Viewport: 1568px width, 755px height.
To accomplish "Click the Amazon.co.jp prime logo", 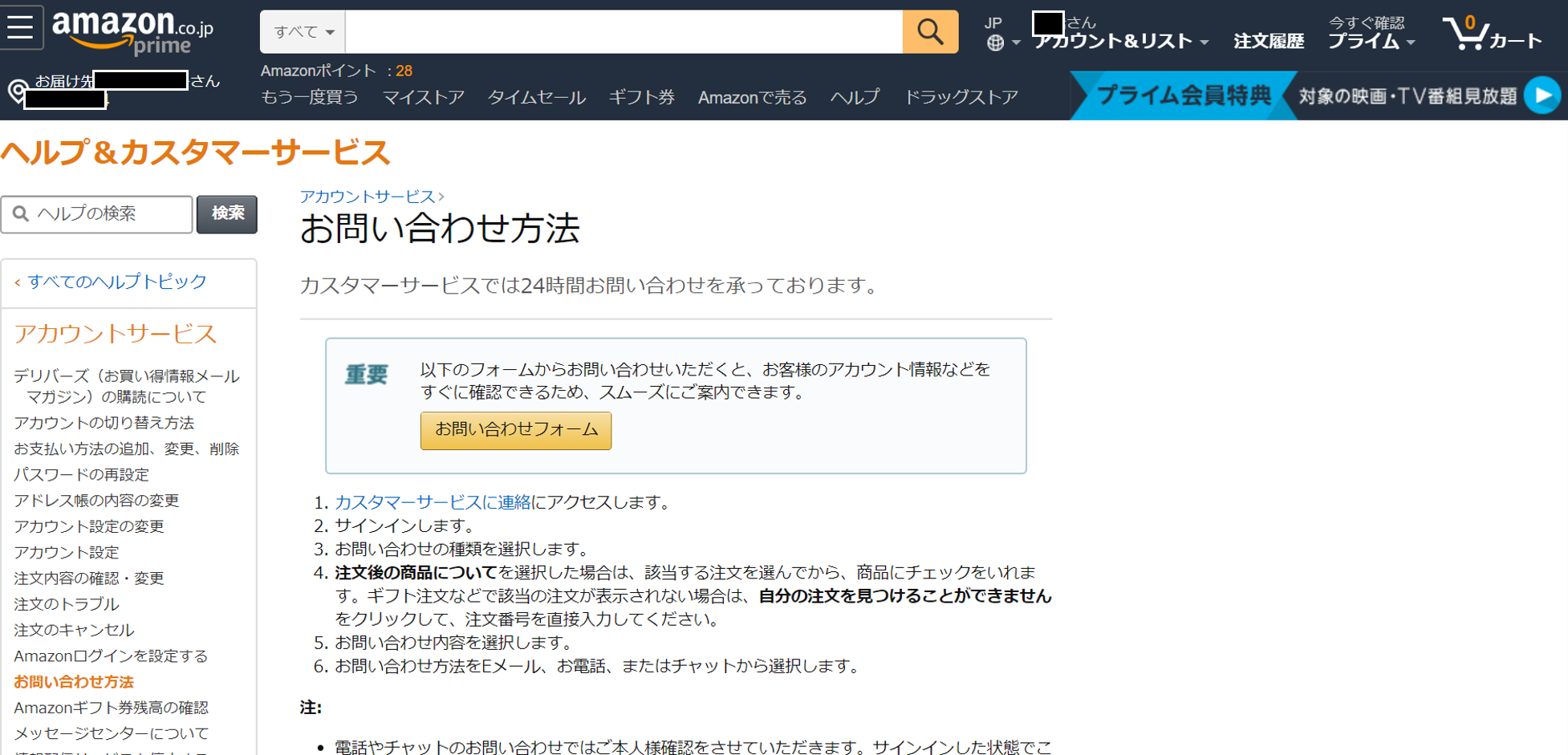I will coord(133,33).
